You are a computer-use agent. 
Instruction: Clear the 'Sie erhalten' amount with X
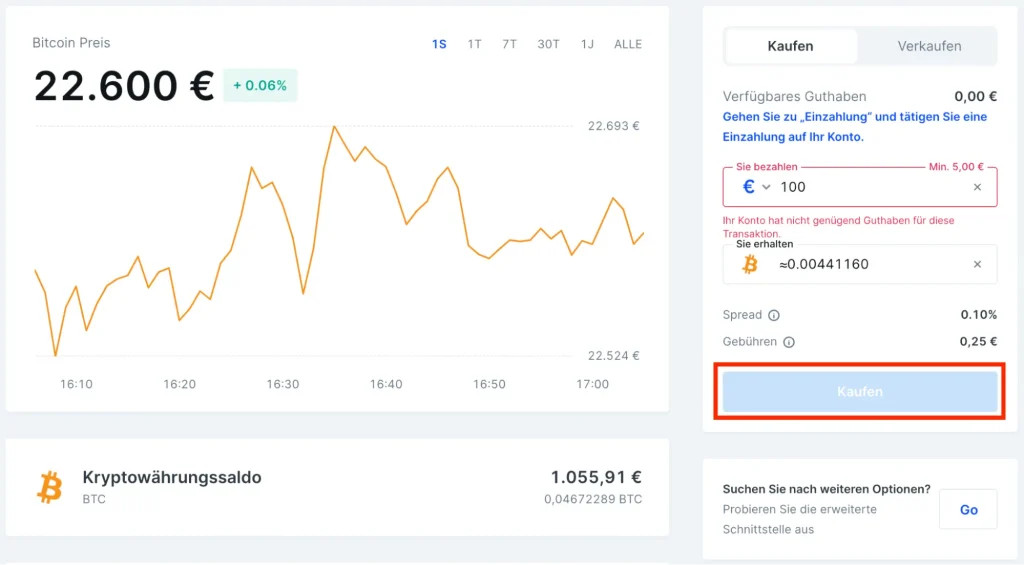pos(977,264)
